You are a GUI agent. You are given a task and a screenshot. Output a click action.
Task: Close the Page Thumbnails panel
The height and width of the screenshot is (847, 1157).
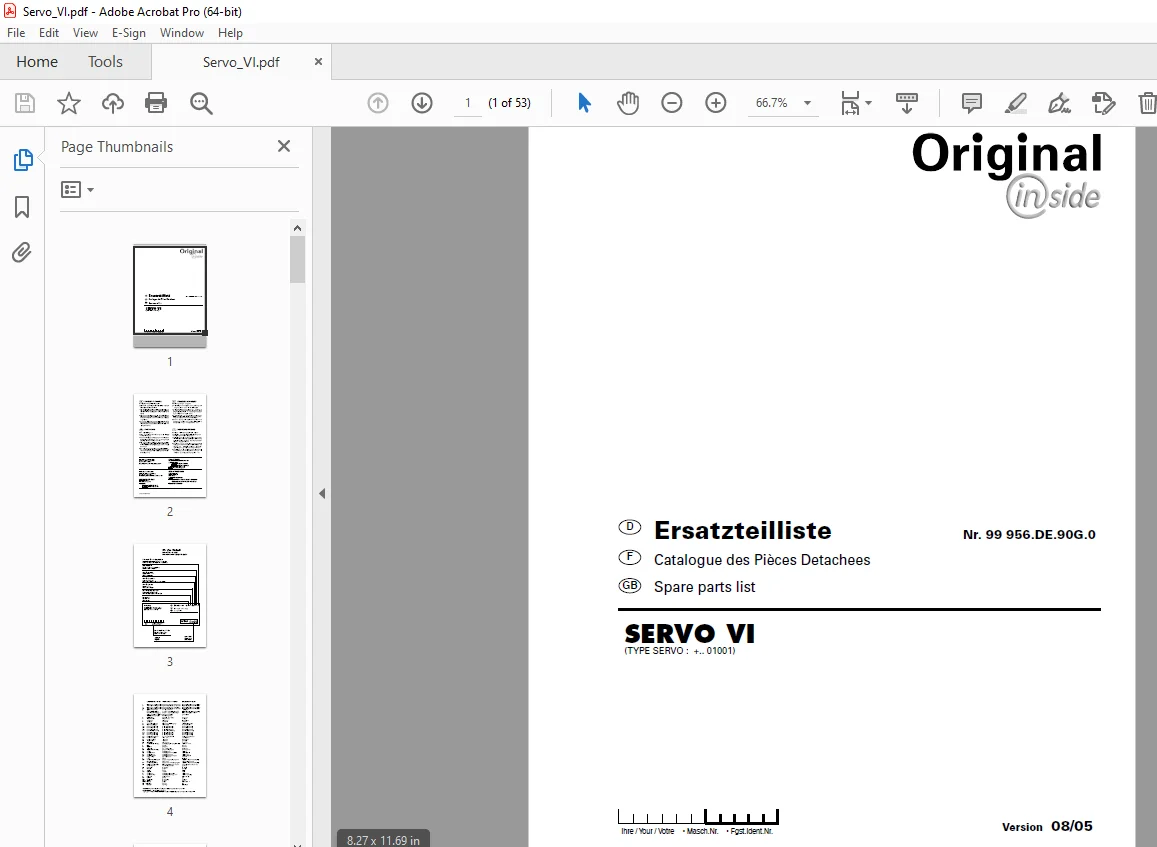pos(284,146)
